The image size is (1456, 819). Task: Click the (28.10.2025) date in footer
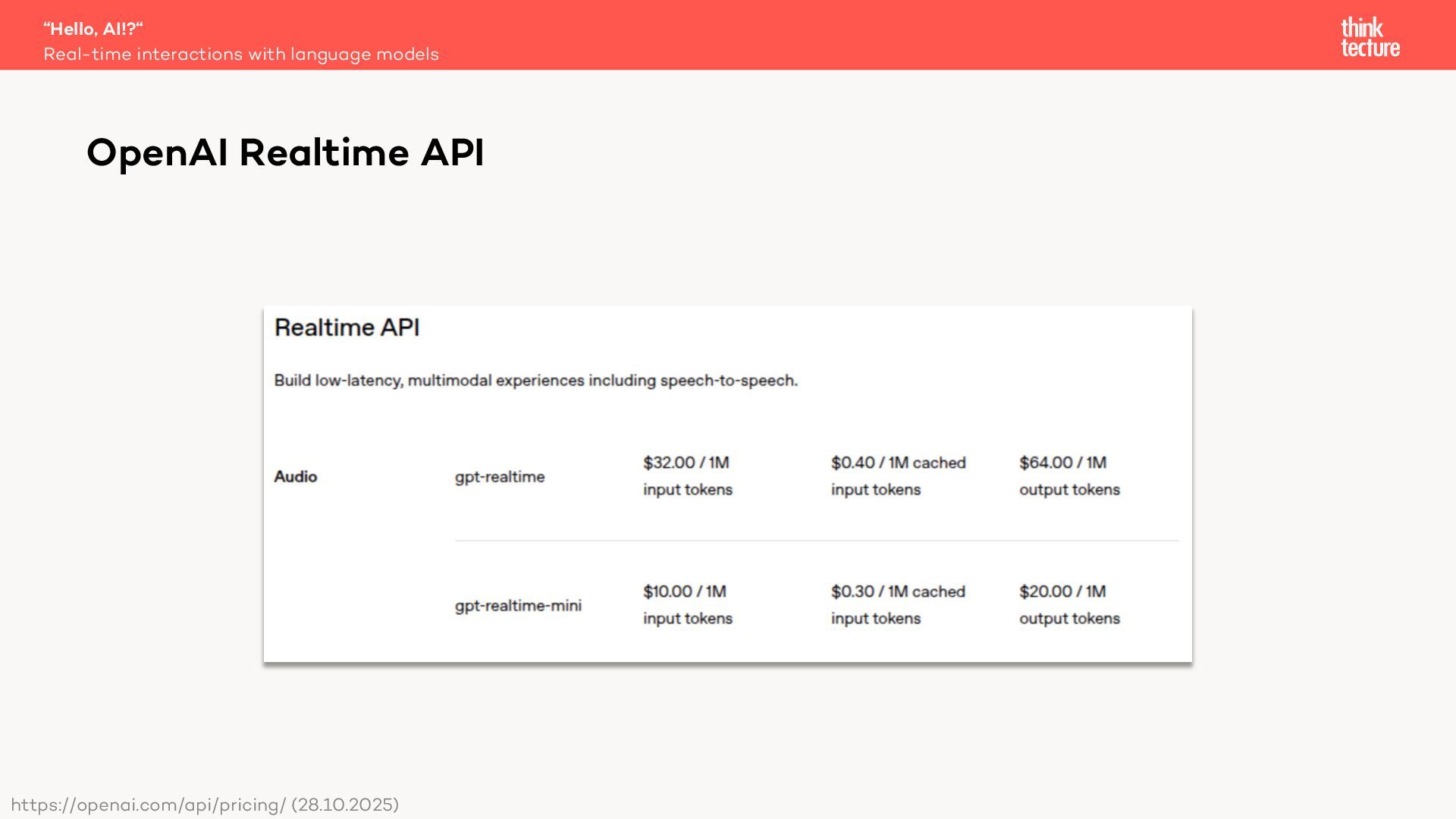click(x=345, y=805)
